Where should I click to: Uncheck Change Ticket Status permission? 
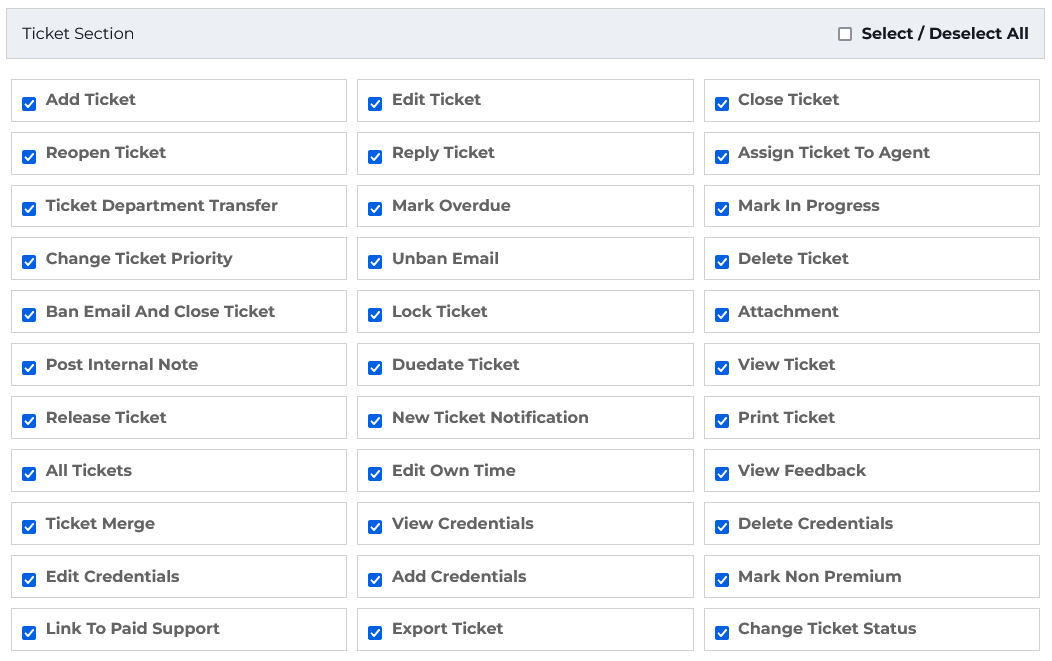pyautogui.click(x=721, y=633)
